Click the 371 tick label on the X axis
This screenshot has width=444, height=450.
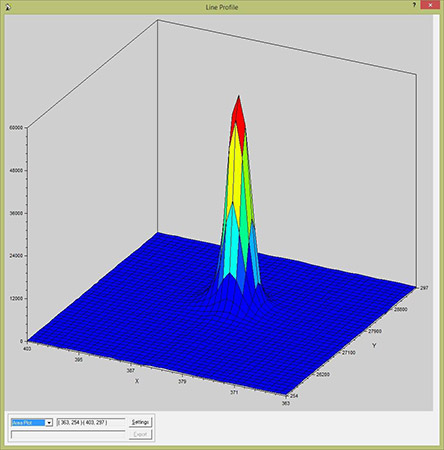(x=234, y=392)
